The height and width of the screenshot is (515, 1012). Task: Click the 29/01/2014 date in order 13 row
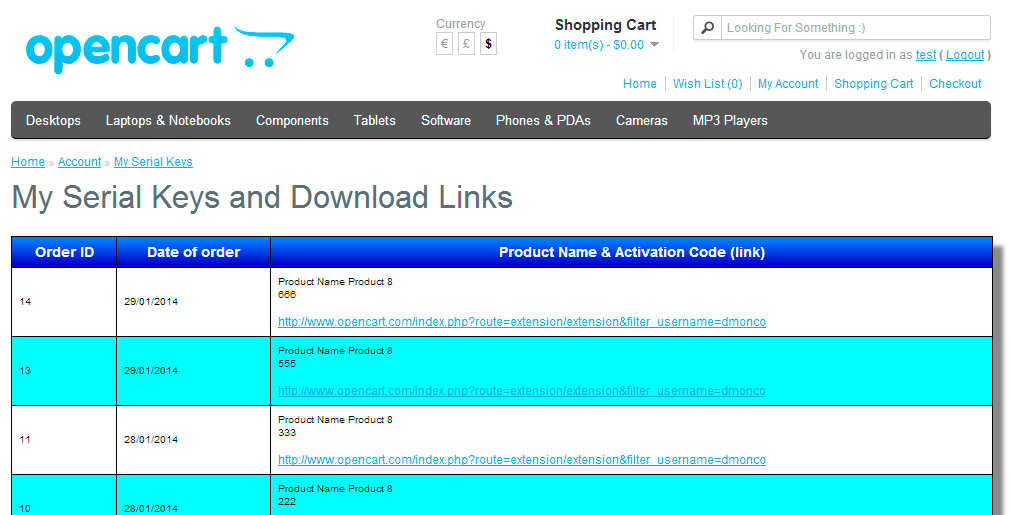click(x=151, y=370)
